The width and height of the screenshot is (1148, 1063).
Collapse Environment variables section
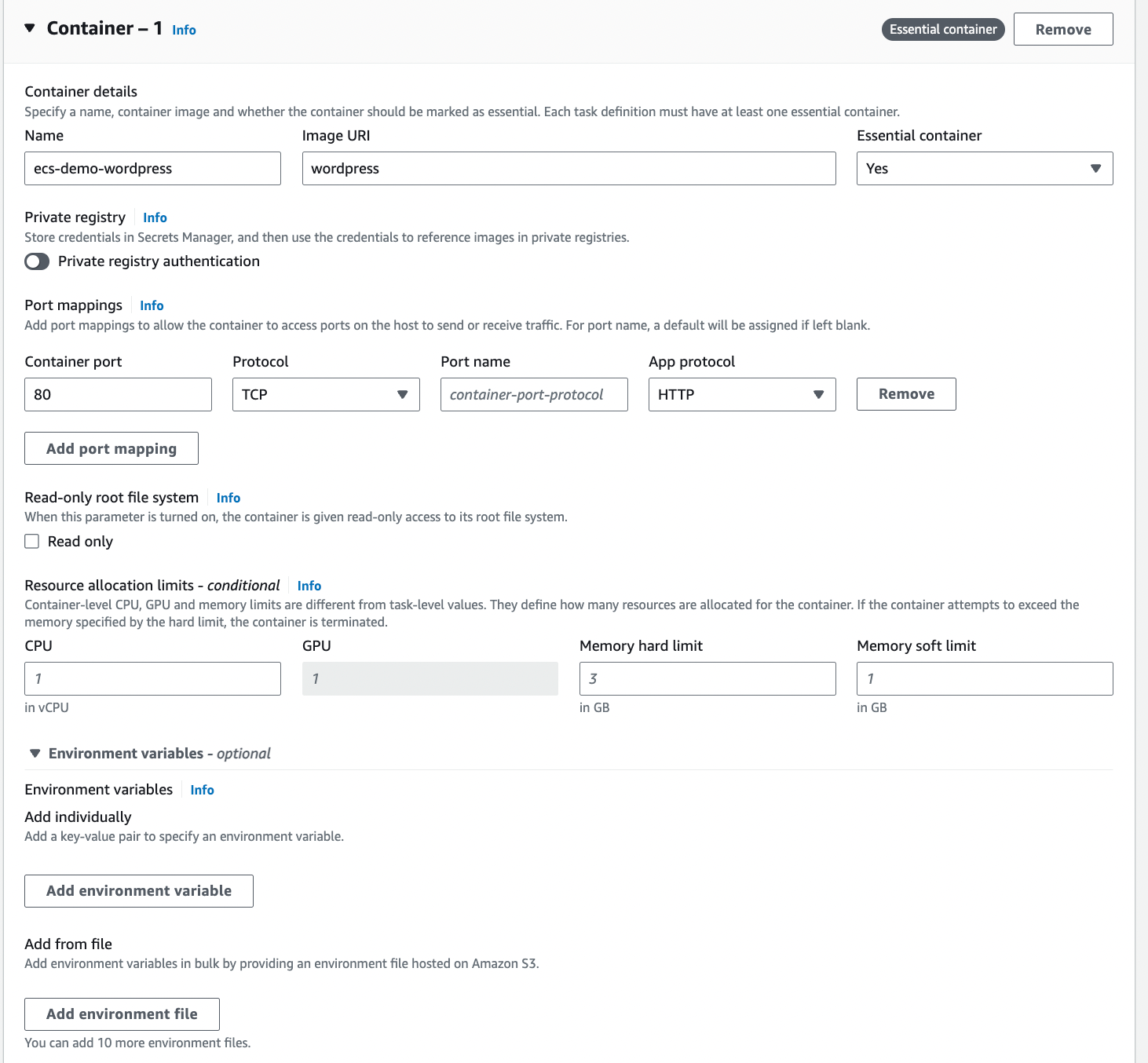tap(35, 754)
